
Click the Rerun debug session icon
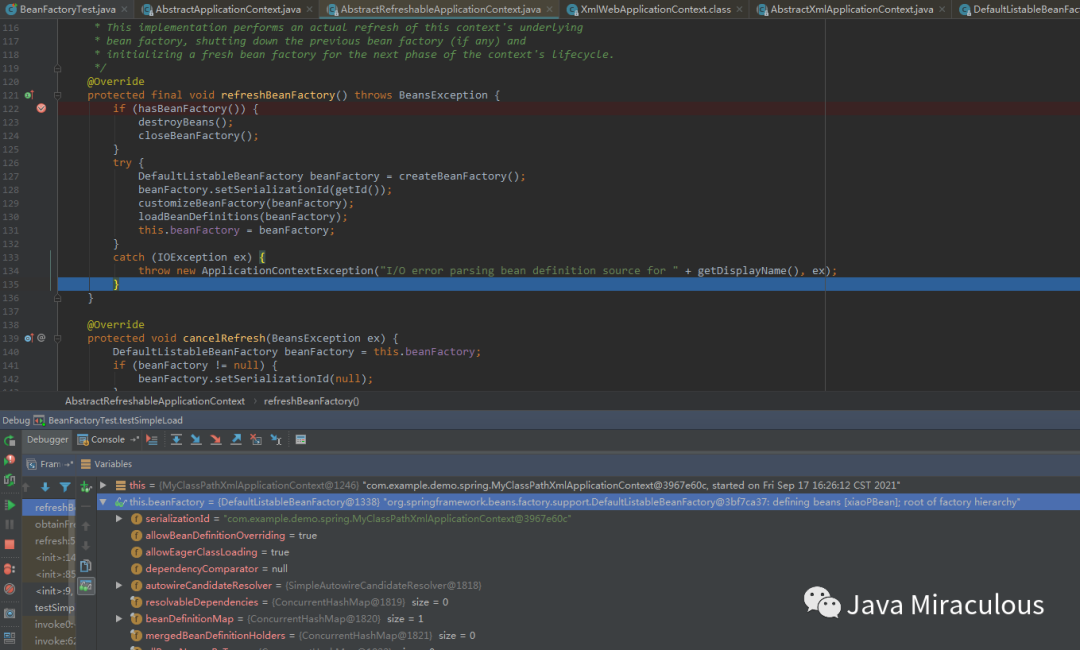tap(10, 441)
